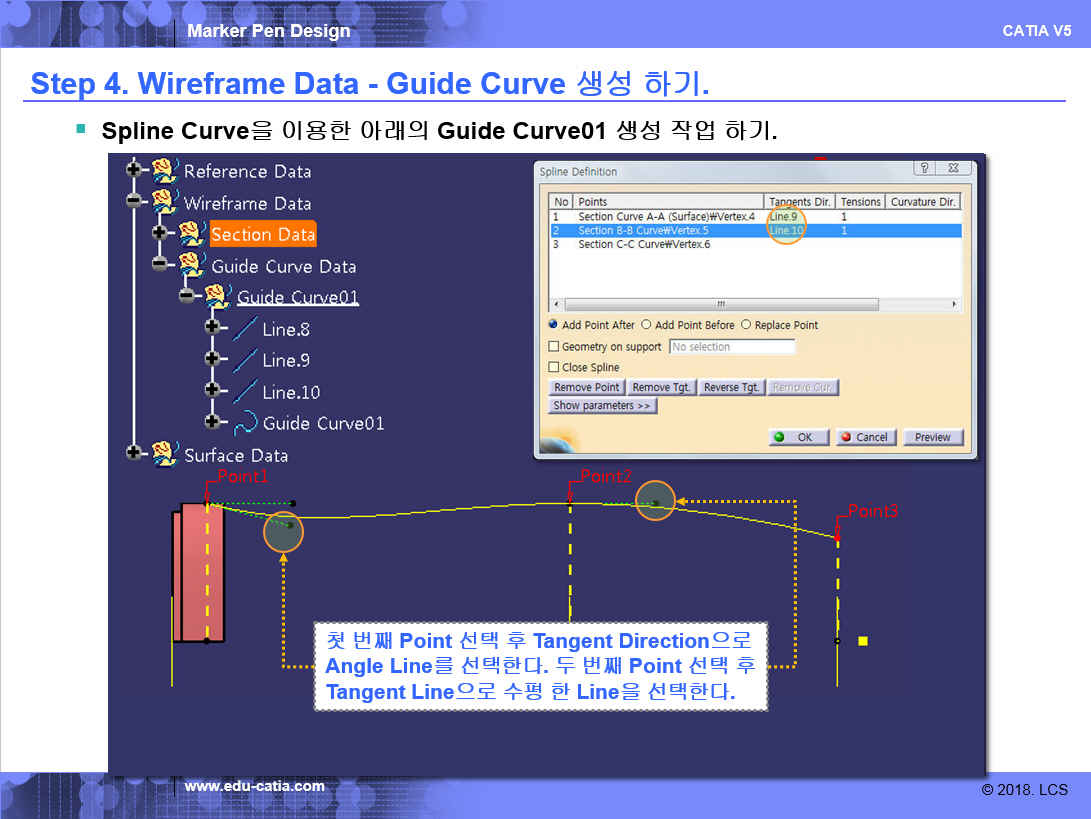This screenshot has width=1091, height=819.
Task: Select the Line.8 line icon in tree
Action: click(245, 329)
